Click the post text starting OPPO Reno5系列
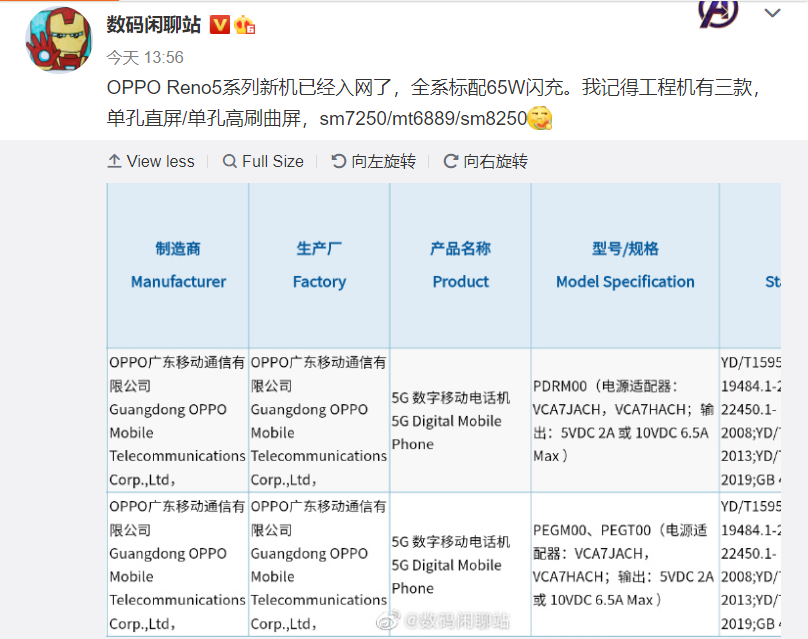808x639 pixels. 433,103
